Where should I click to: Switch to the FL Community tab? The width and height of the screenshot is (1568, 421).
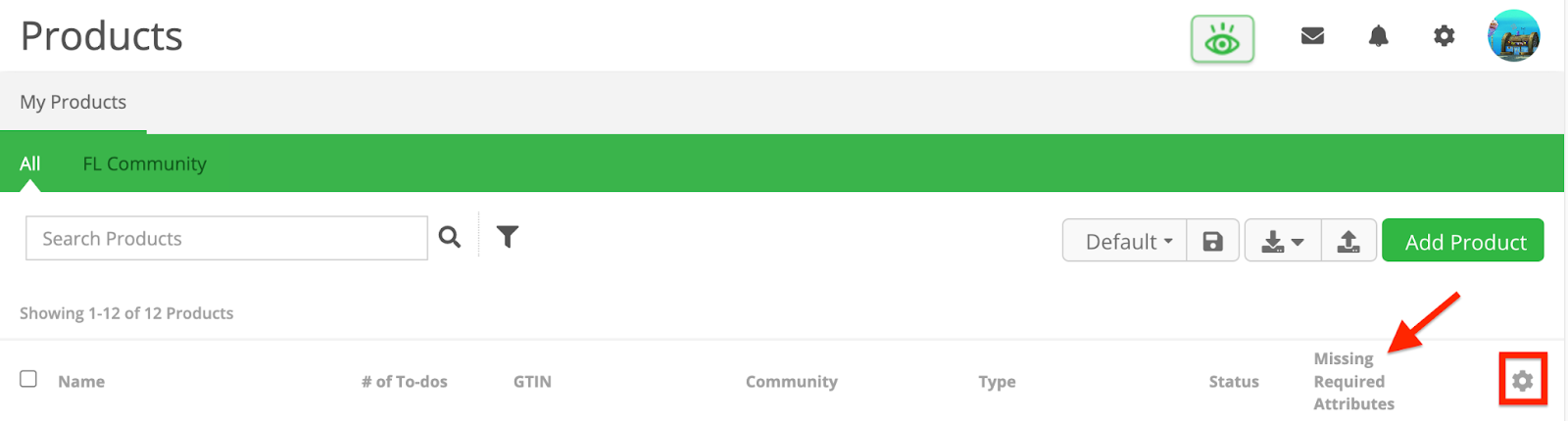click(144, 164)
